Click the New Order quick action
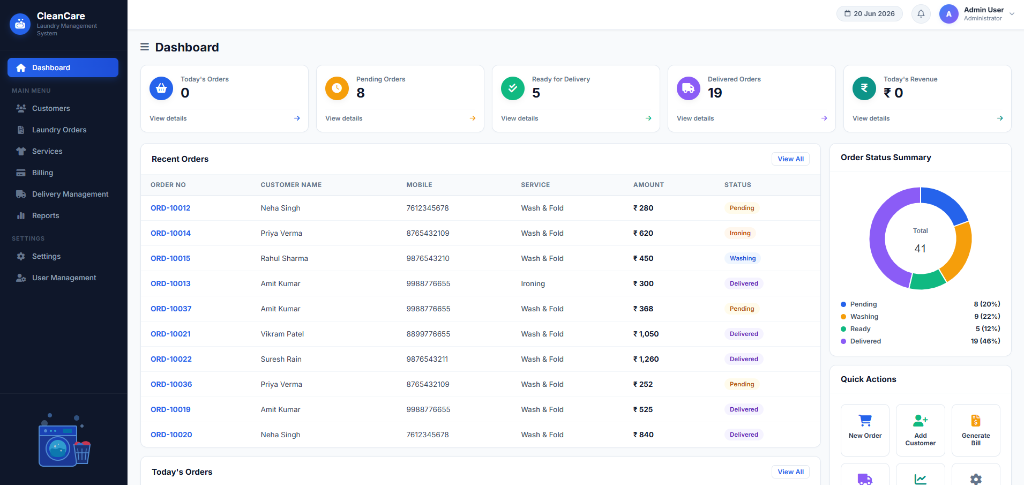1024x485 pixels. (865, 430)
